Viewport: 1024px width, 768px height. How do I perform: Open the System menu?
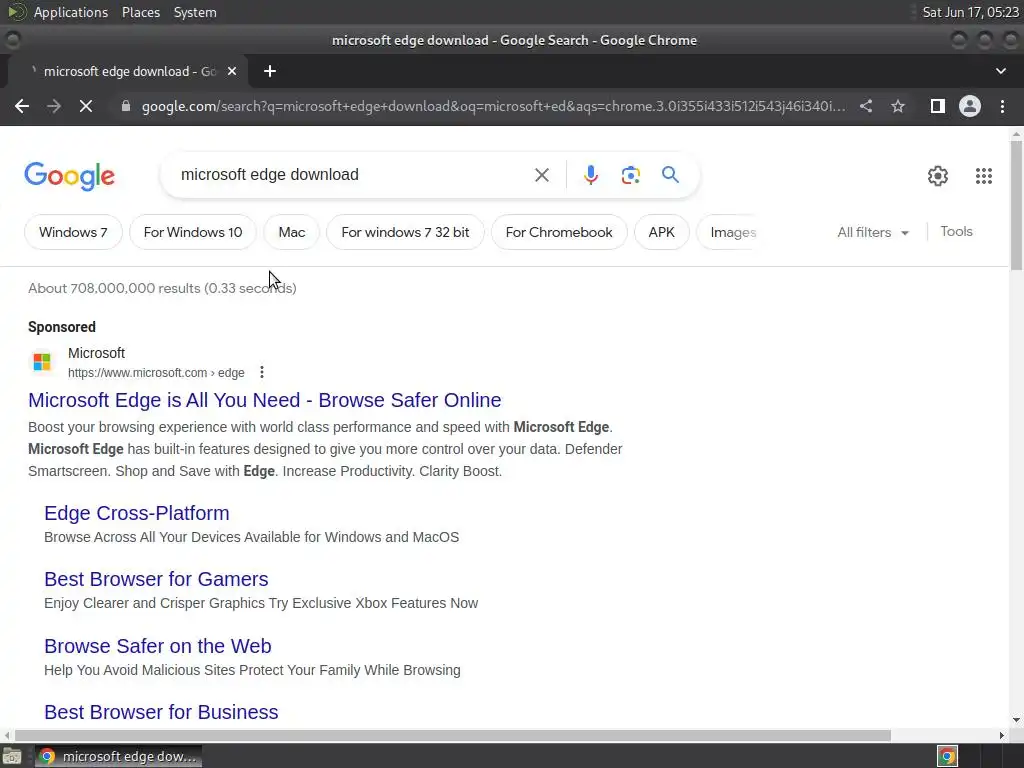[x=195, y=12]
